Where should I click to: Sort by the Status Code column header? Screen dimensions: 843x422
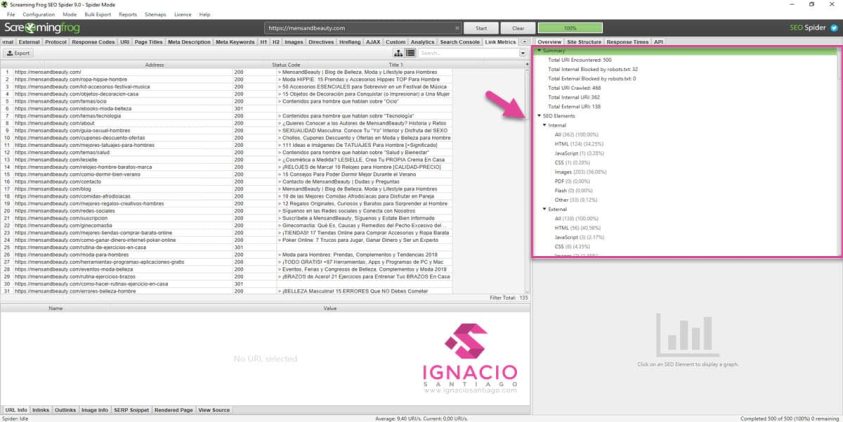pos(286,65)
